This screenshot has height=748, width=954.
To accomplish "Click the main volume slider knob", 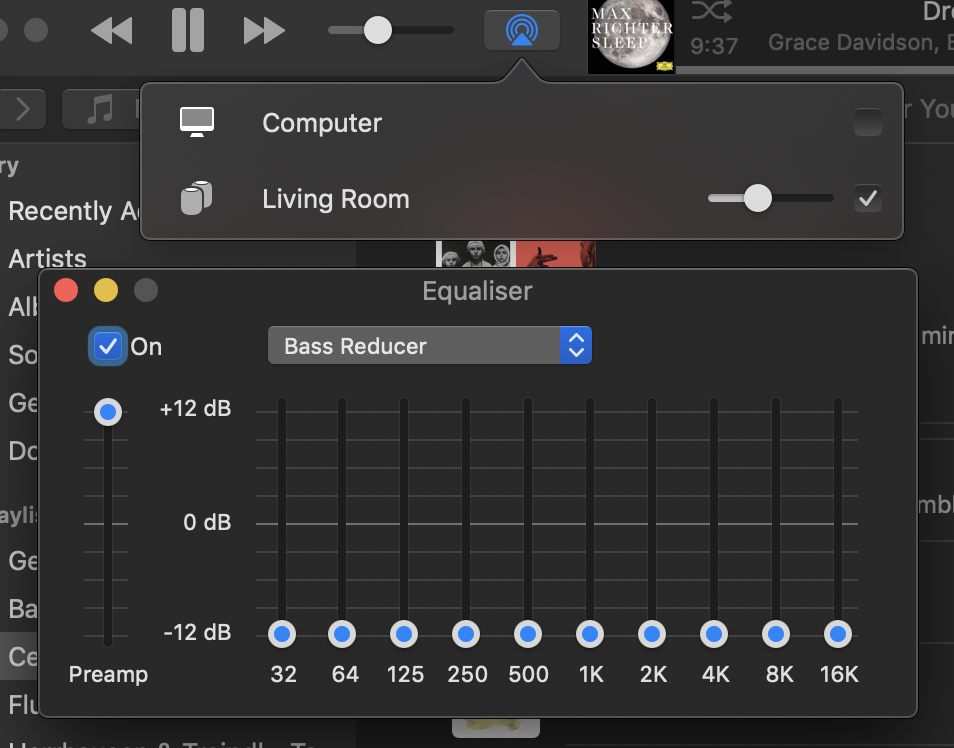I will pyautogui.click(x=377, y=30).
